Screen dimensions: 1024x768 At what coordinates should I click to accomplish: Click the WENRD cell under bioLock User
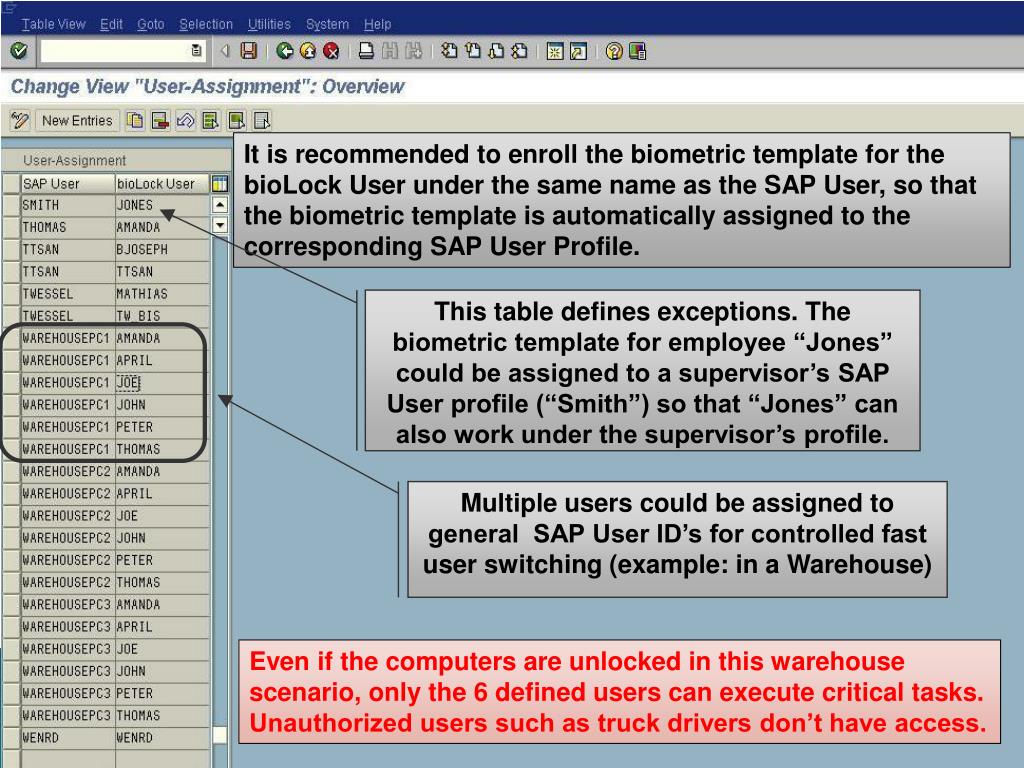coord(162,738)
